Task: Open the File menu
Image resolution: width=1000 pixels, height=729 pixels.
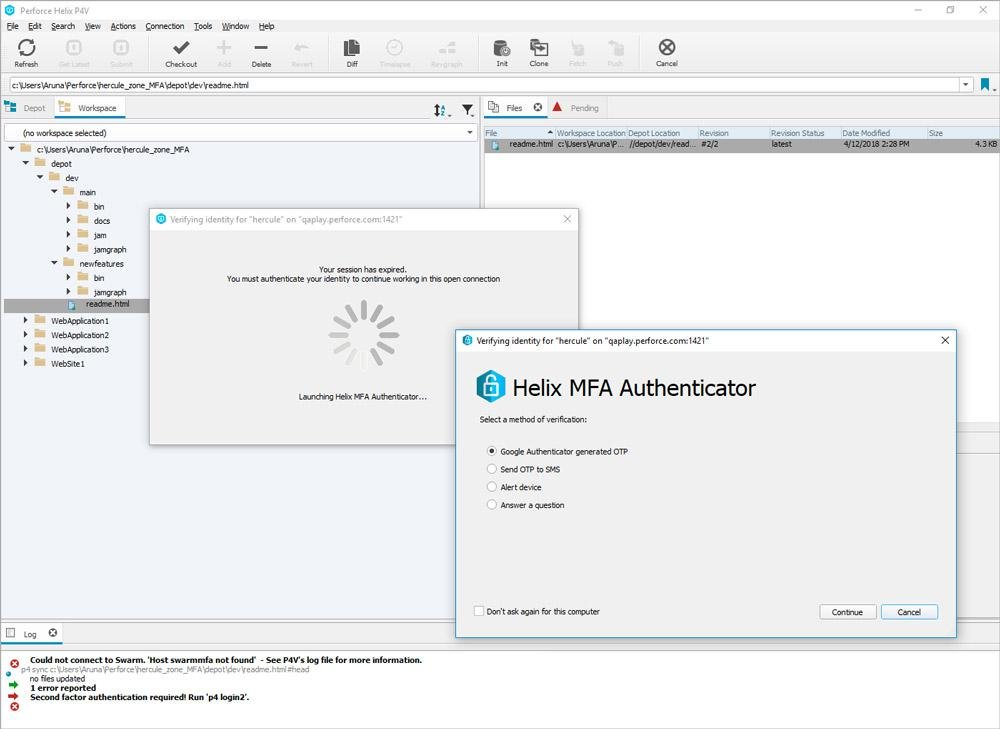Action: click(x=13, y=26)
